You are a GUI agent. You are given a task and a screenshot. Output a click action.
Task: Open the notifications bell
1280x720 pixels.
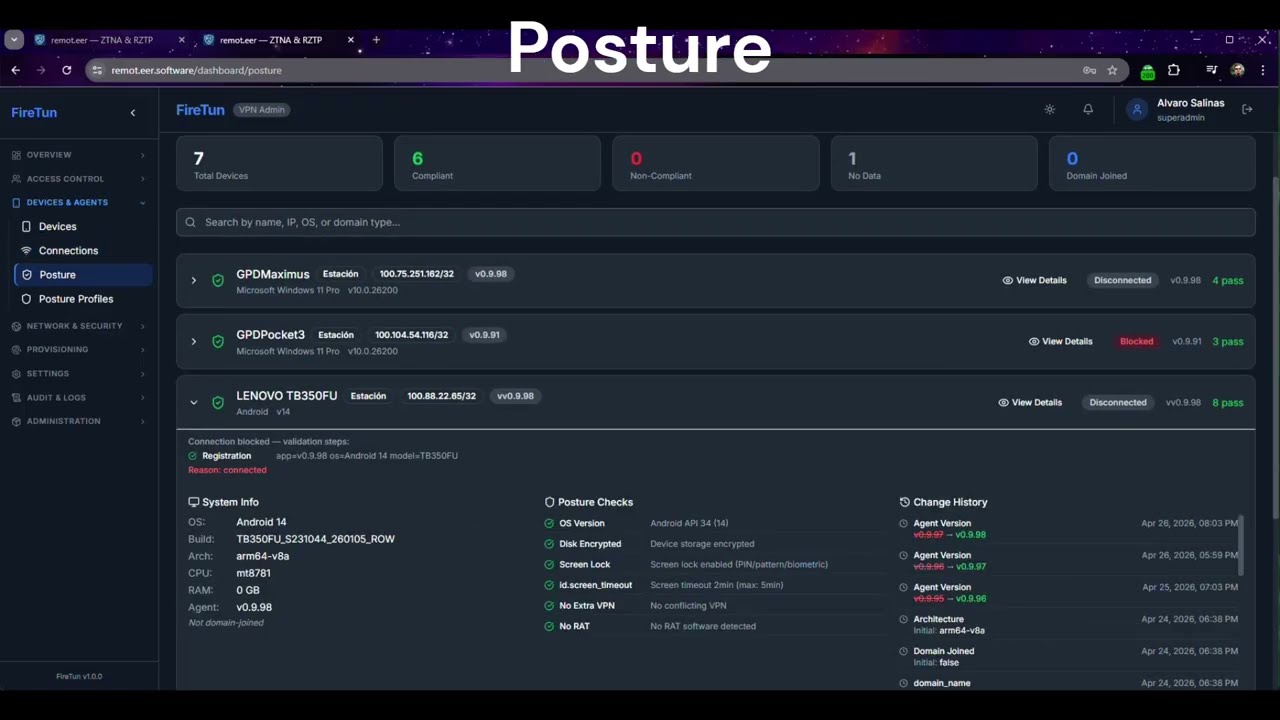pos(1088,109)
